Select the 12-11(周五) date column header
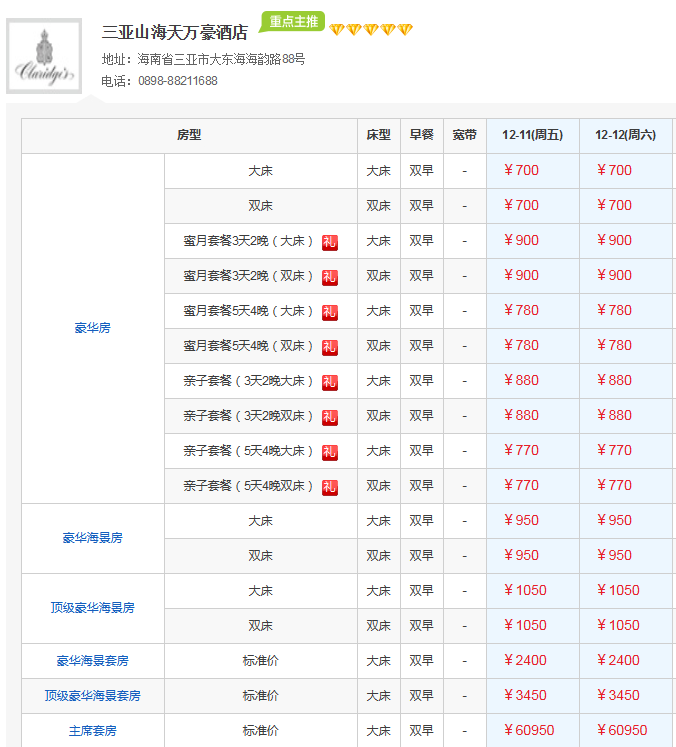This screenshot has width=676, height=747. [x=532, y=136]
